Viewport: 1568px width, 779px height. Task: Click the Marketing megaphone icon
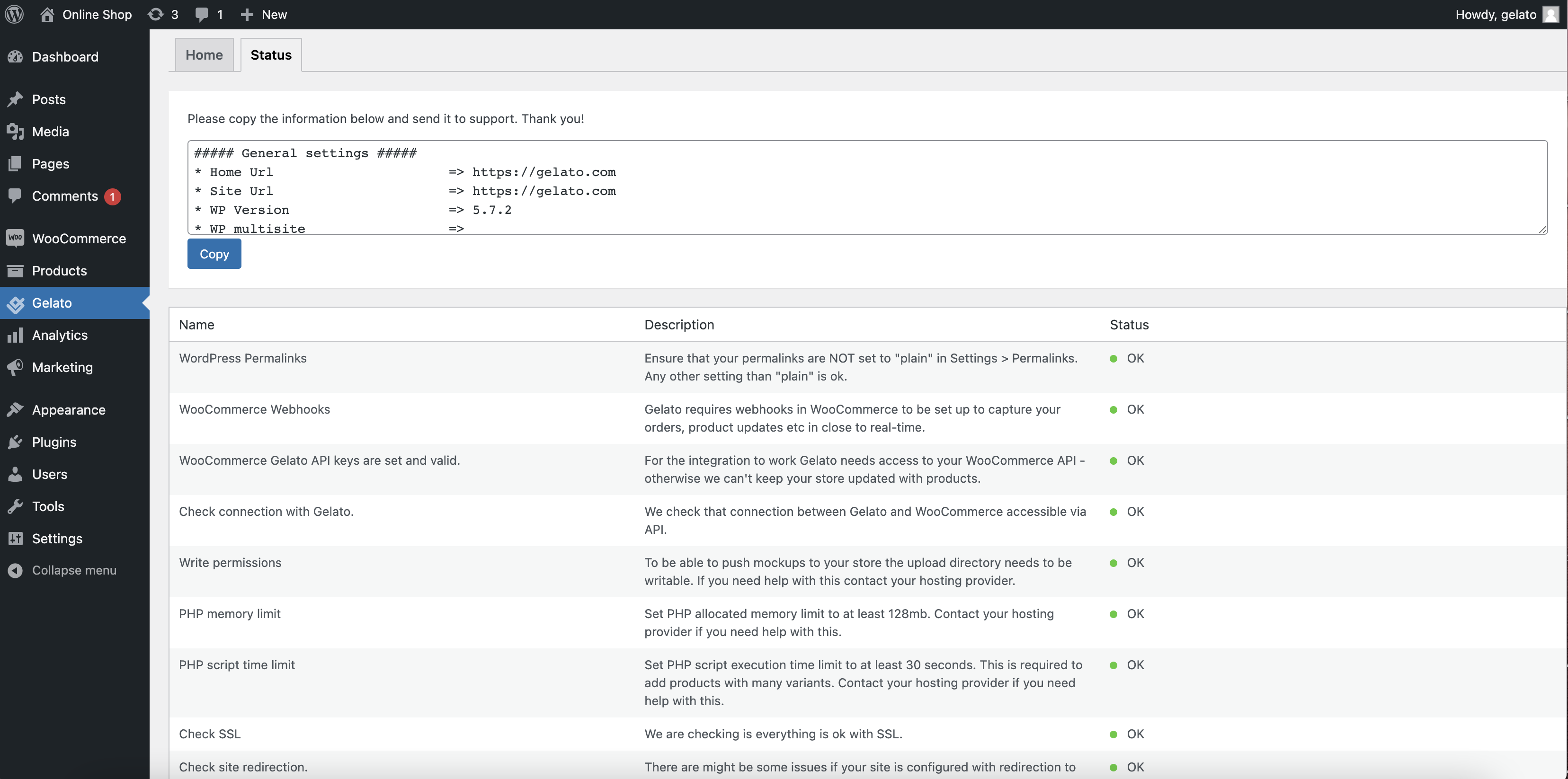(x=15, y=367)
